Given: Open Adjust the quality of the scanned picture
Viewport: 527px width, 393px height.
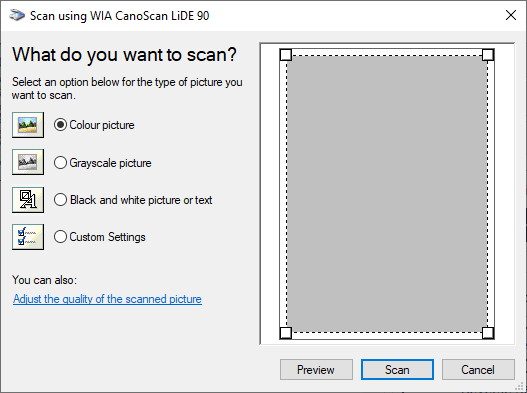Looking at the screenshot, I should pyautogui.click(x=107, y=299).
